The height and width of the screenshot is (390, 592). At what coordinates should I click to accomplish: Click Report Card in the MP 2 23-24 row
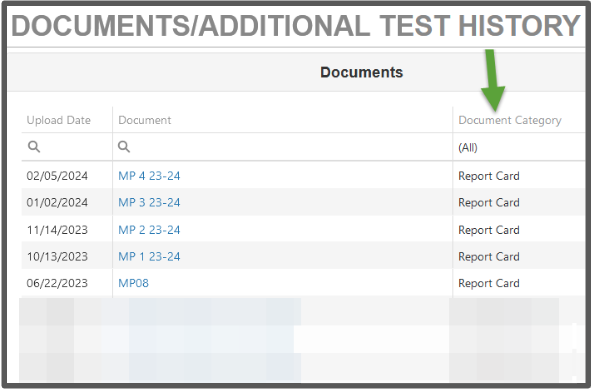(489, 230)
